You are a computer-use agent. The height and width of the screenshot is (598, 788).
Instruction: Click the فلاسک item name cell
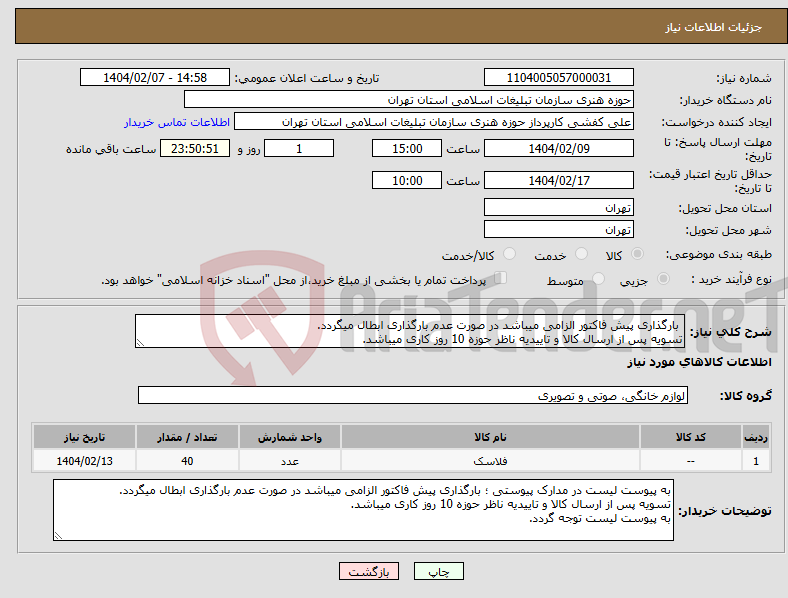[x=490, y=461]
